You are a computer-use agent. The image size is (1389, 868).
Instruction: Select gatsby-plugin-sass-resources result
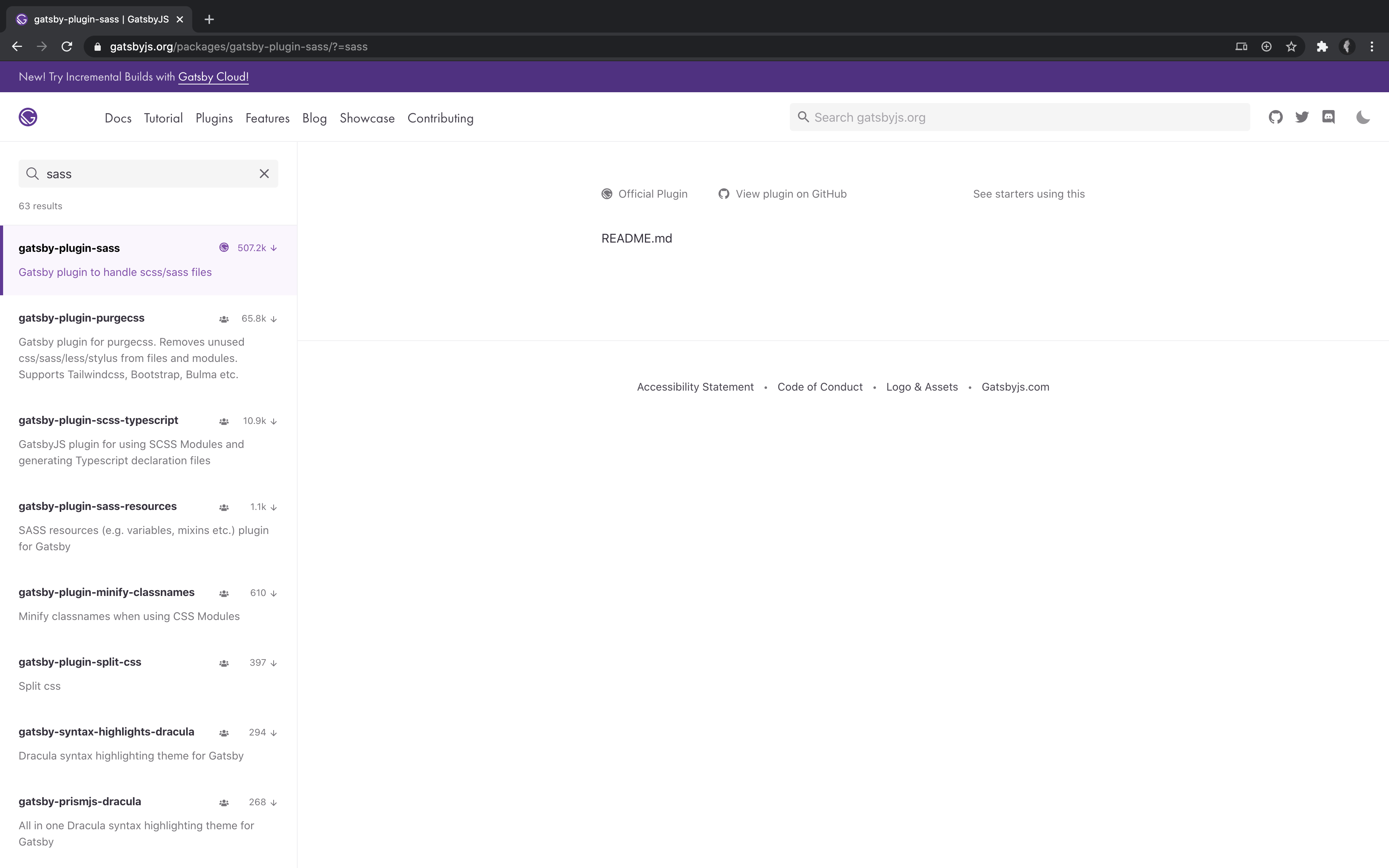pos(98,506)
